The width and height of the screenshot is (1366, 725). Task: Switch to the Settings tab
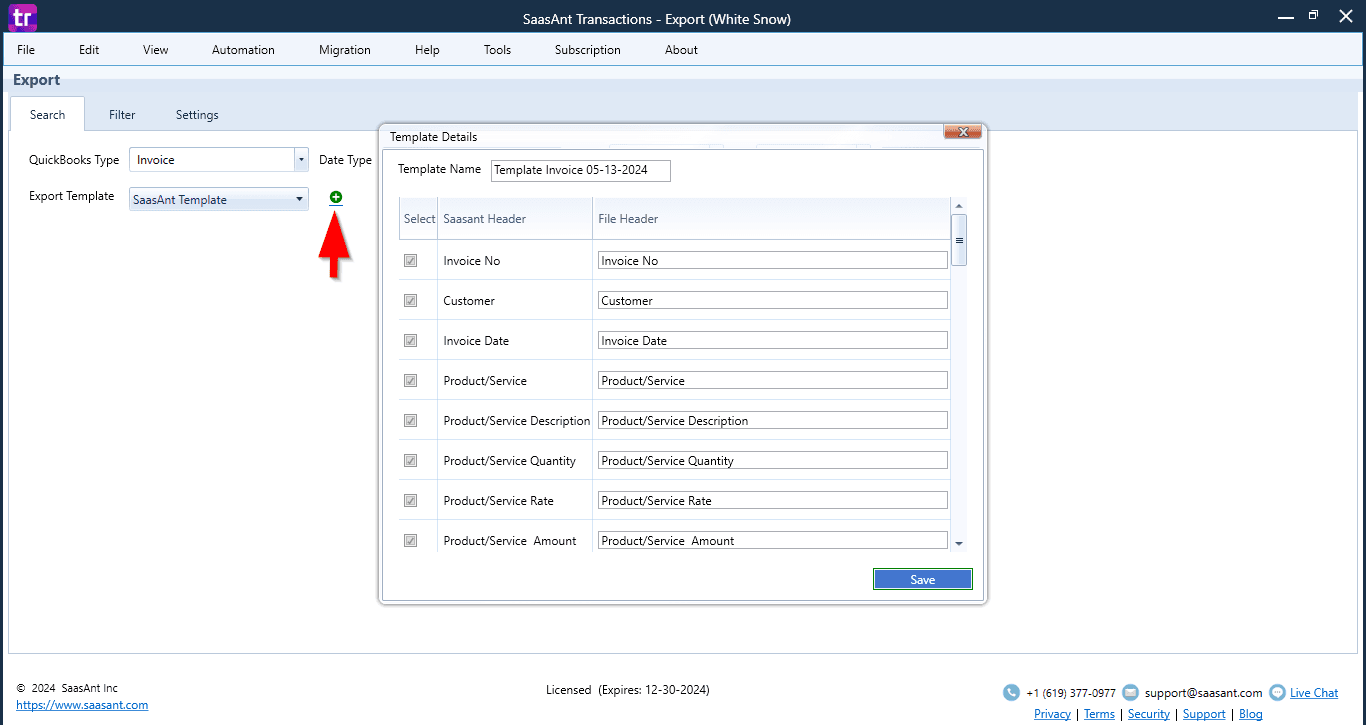pyautogui.click(x=197, y=114)
